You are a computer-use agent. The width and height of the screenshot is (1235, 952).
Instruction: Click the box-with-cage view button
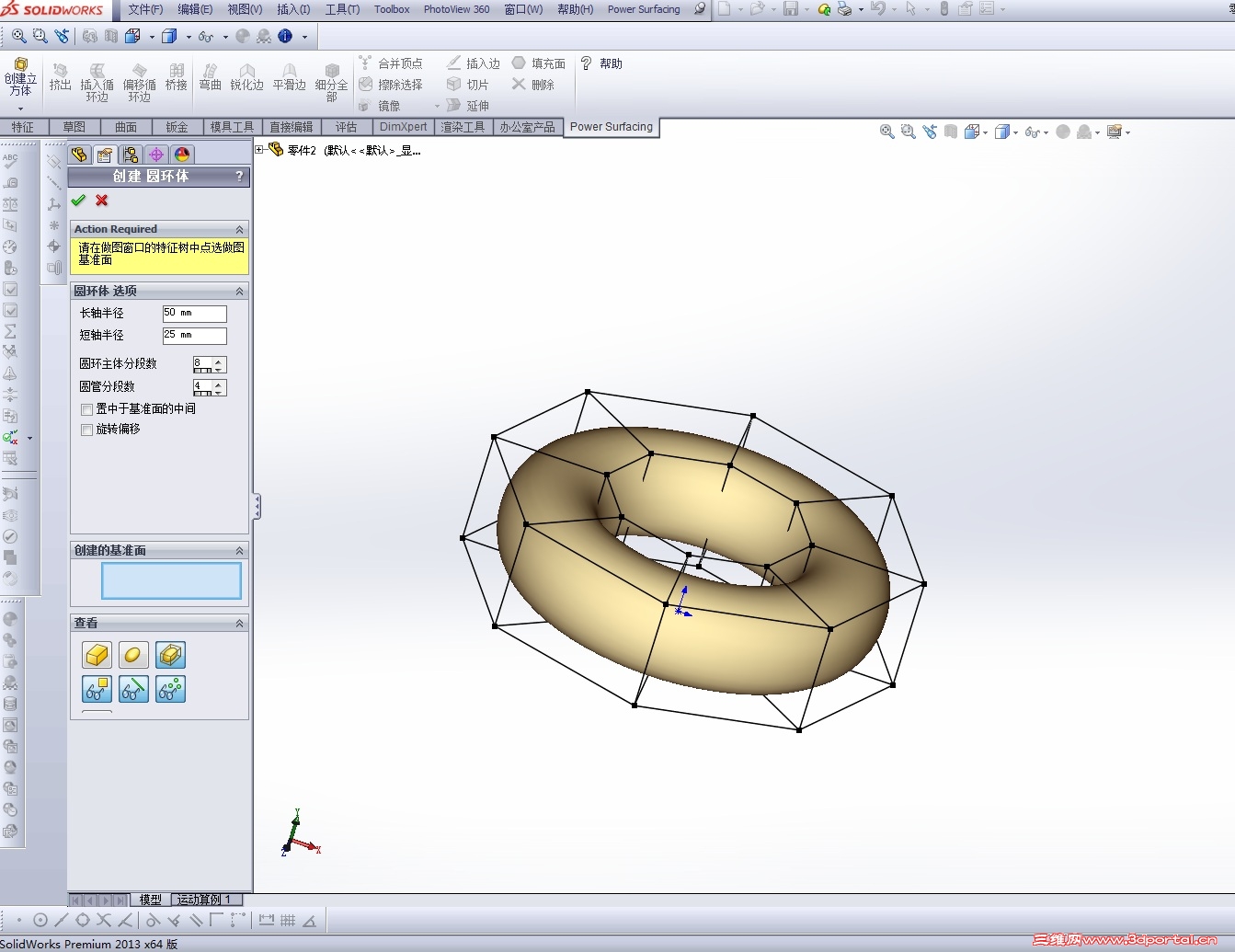(x=170, y=655)
